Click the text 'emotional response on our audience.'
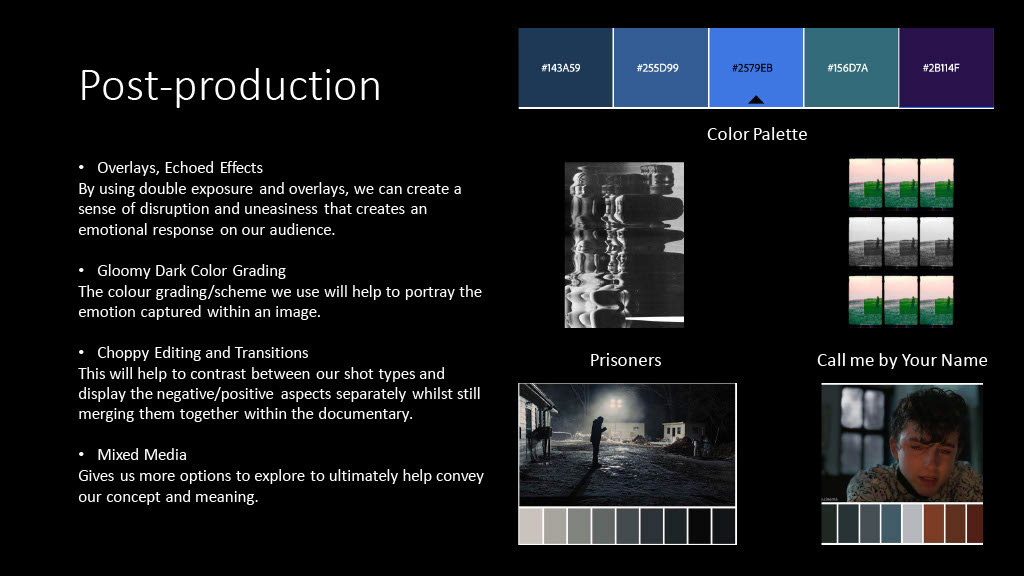Image resolution: width=1024 pixels, height=576 pixels. [x=206, y=230]
